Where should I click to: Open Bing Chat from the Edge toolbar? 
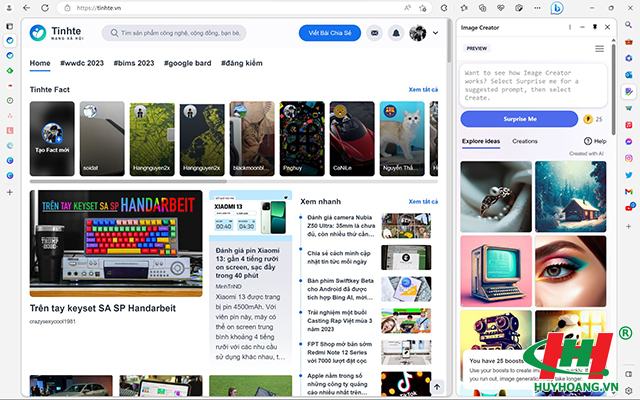pyautogui.click(x=557, y=8)
